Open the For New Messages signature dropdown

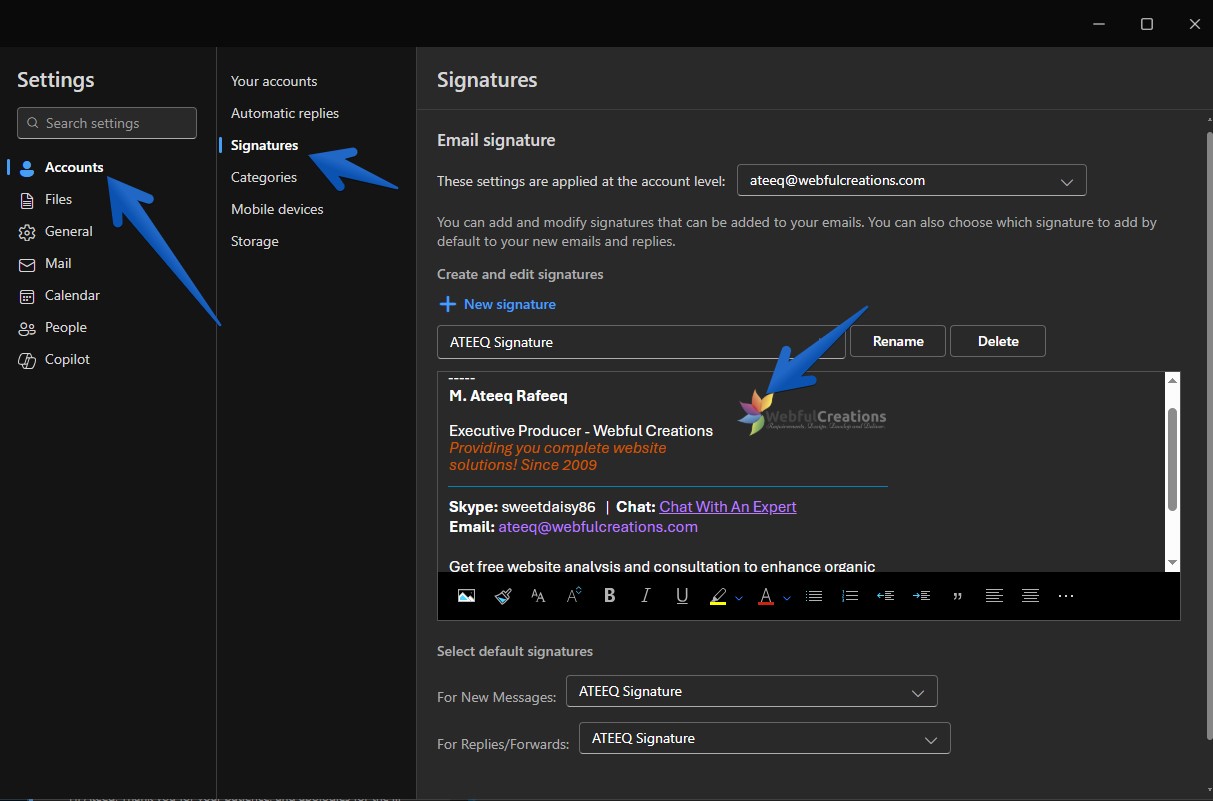tap(751, 691)
